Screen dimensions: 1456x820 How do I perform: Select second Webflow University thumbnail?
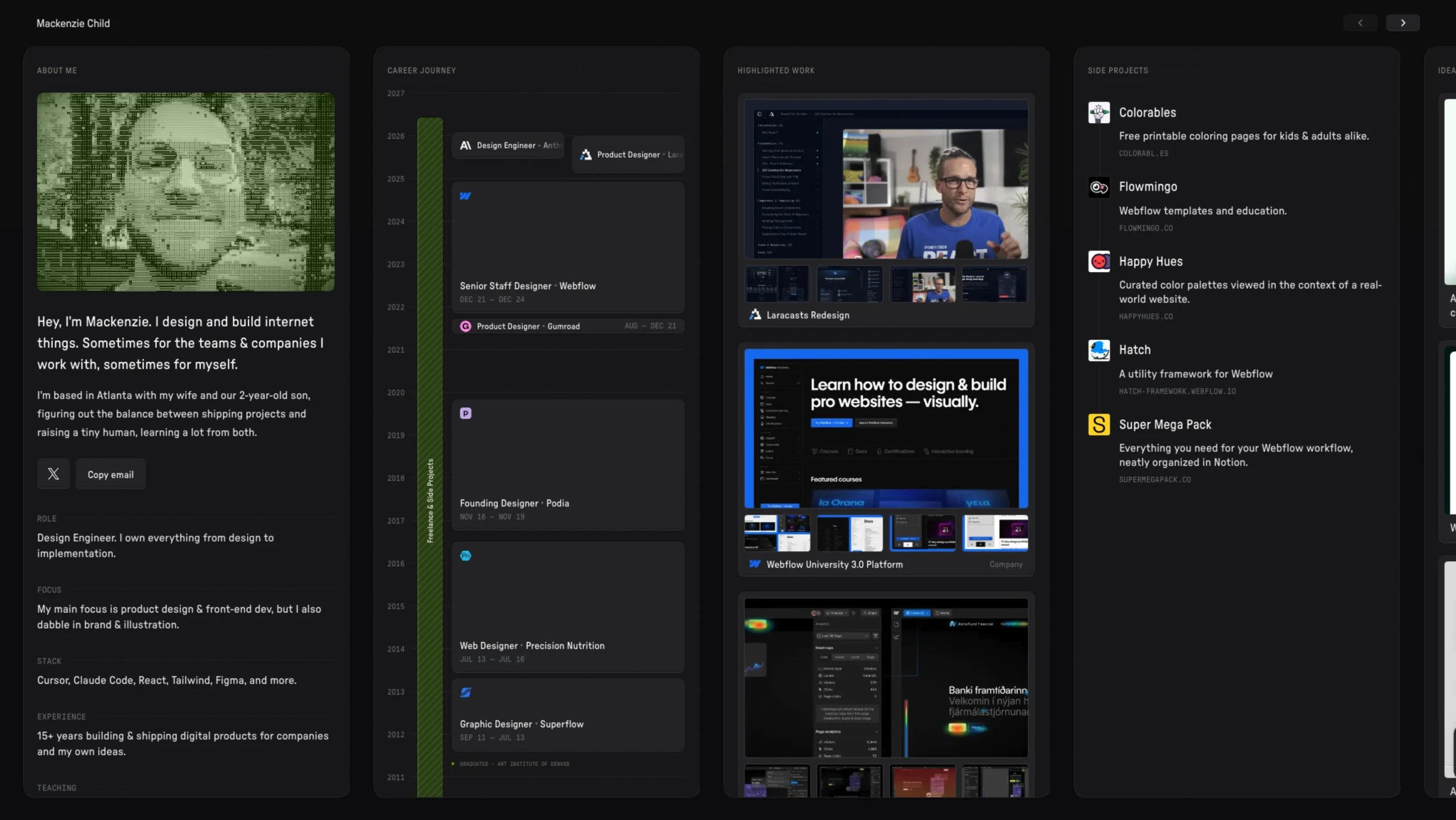click(x=850, y=533)
